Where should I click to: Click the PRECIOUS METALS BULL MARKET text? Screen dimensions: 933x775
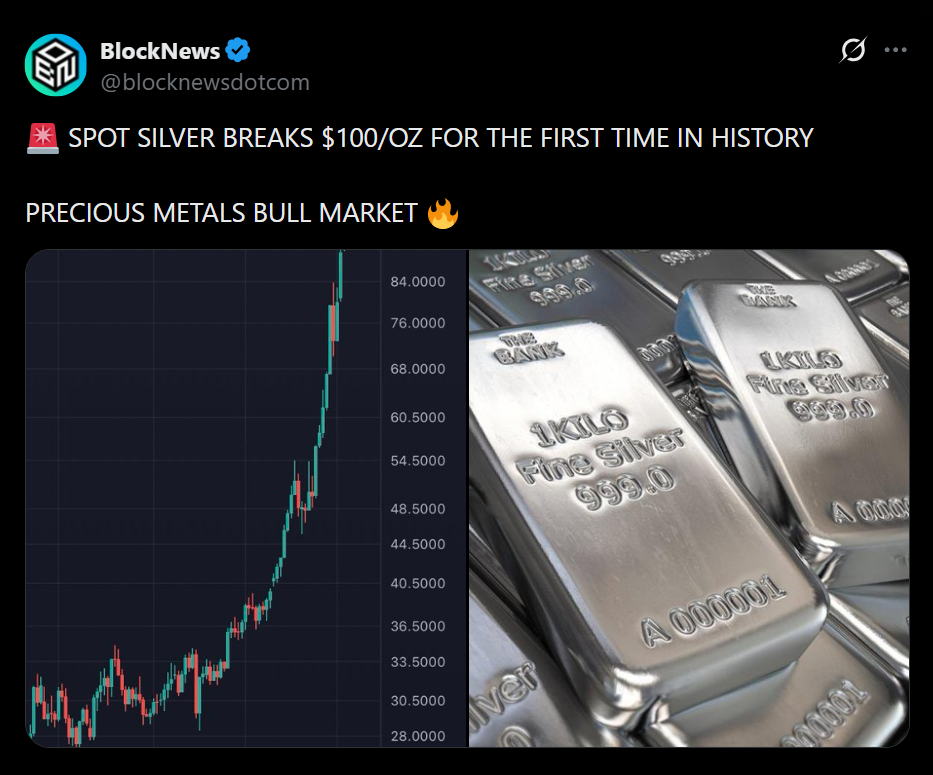(221, 213)
